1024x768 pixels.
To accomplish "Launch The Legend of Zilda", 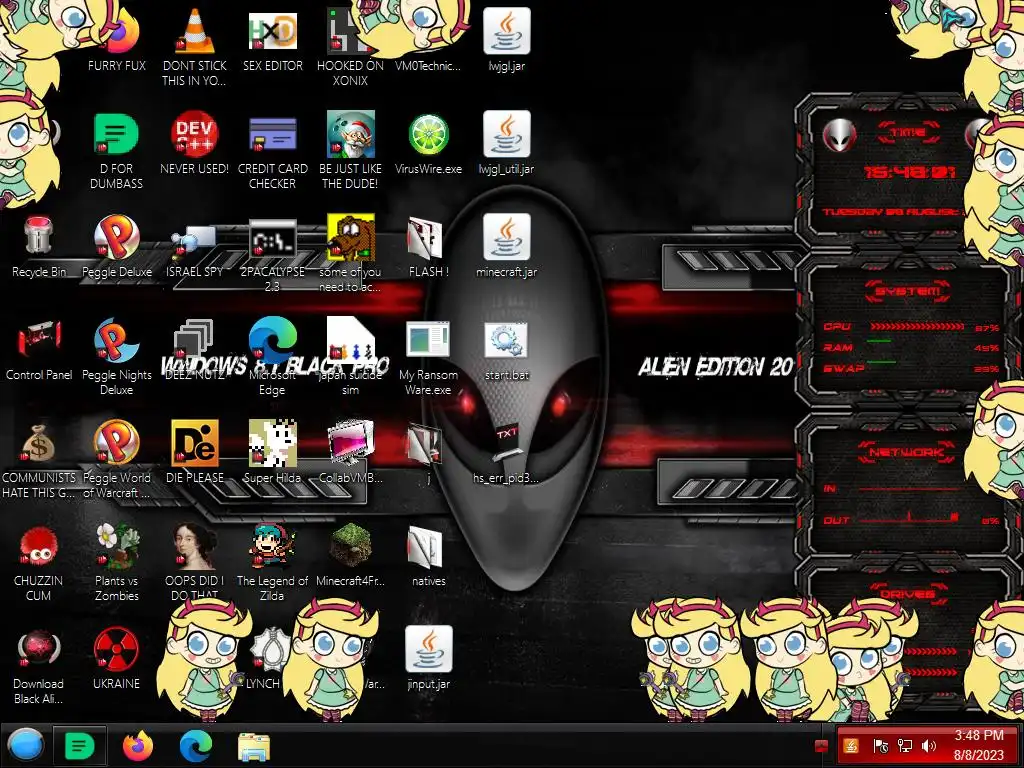I will click(272, 546).
